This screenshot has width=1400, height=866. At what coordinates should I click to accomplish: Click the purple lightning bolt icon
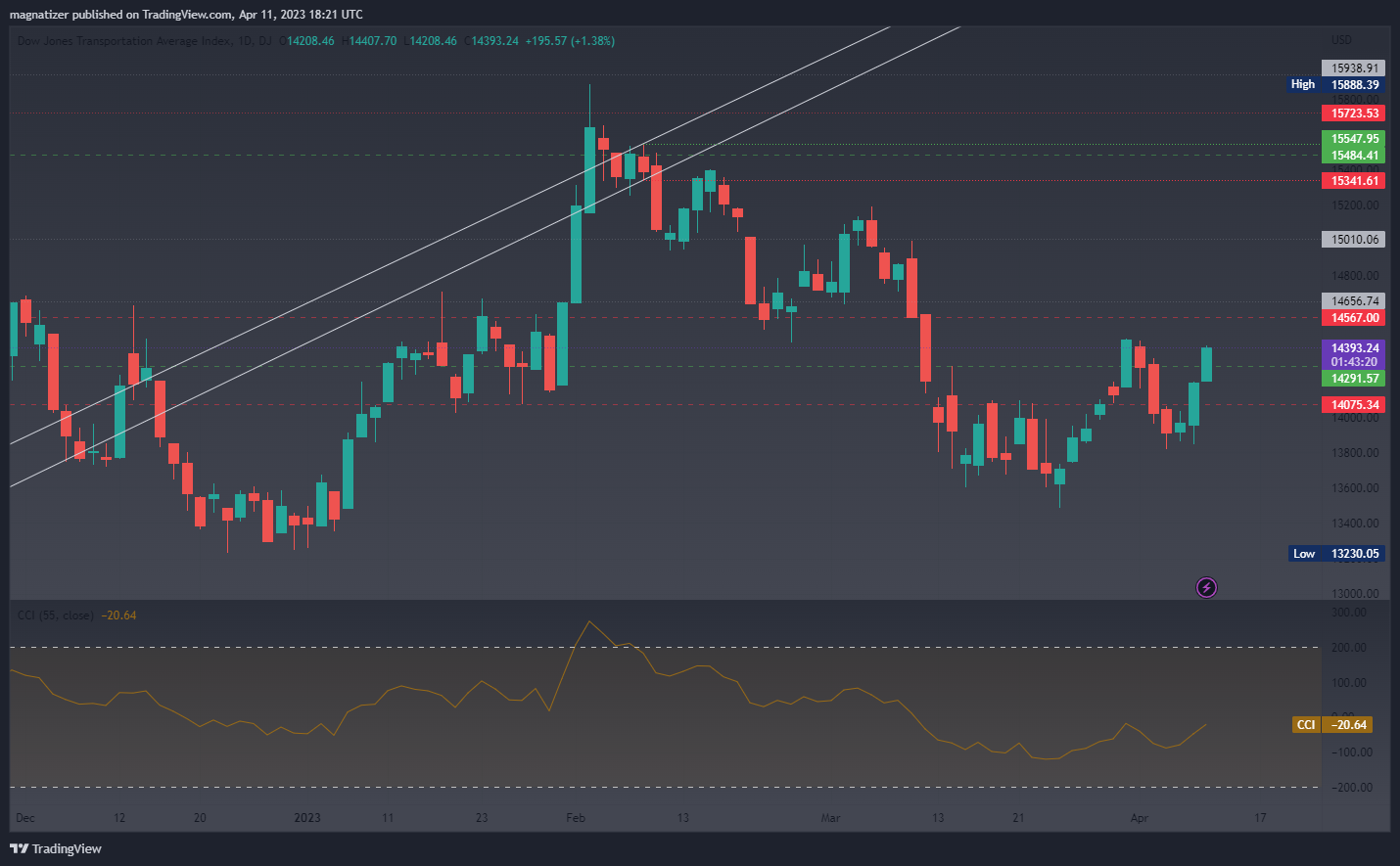1206,587
